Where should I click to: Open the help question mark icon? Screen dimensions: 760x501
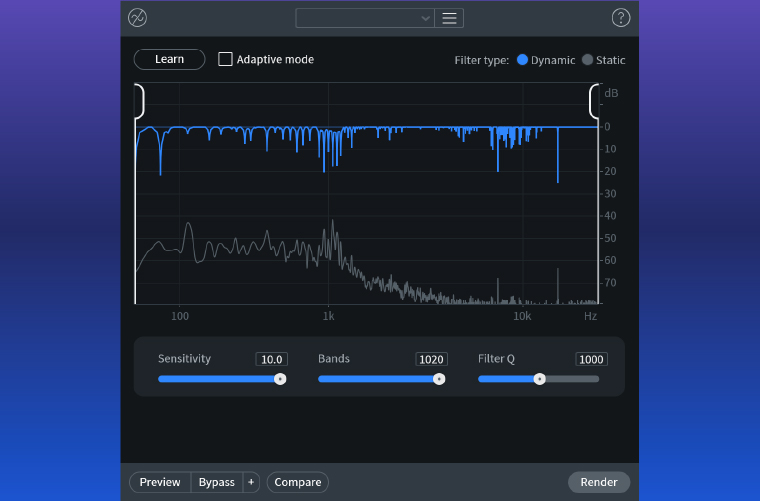click(x=620, y=18)
